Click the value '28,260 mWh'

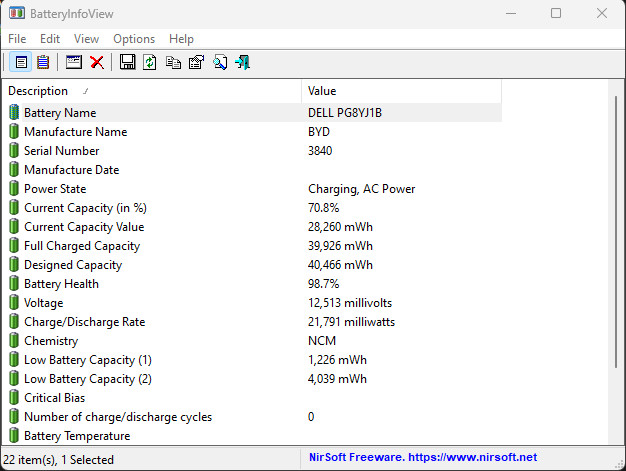[340, 227]
